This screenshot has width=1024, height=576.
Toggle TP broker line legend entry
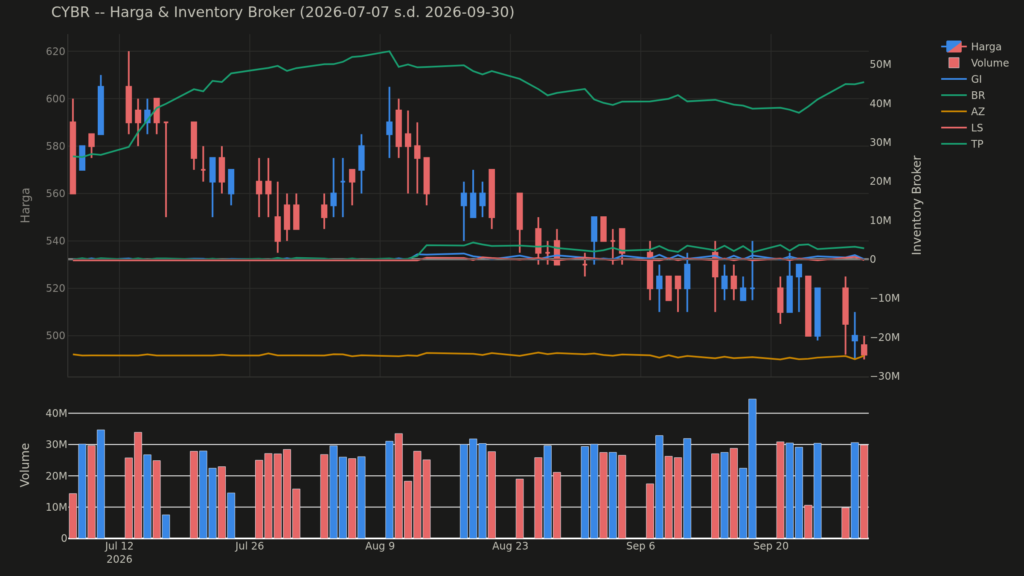coord(963,144)
